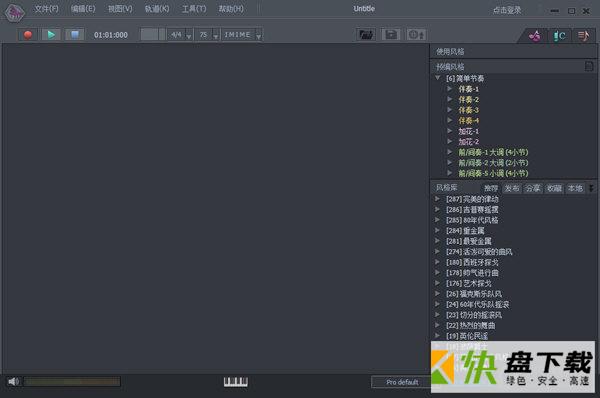Switch to the orange note-list tab icon
The image size is (600, 398).
click(583, 36)
